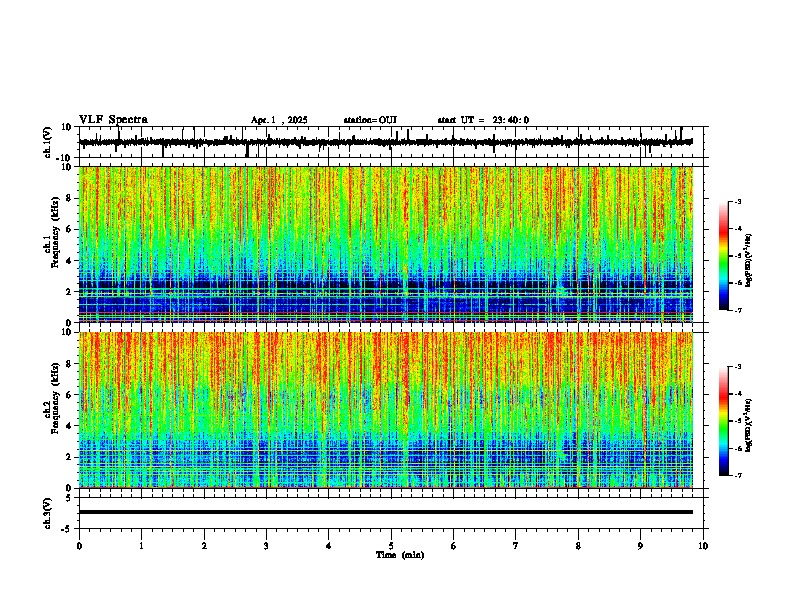Click the "-3" label on ch.2 color bar
Screen dimensions: 792x612
point(738,367)
